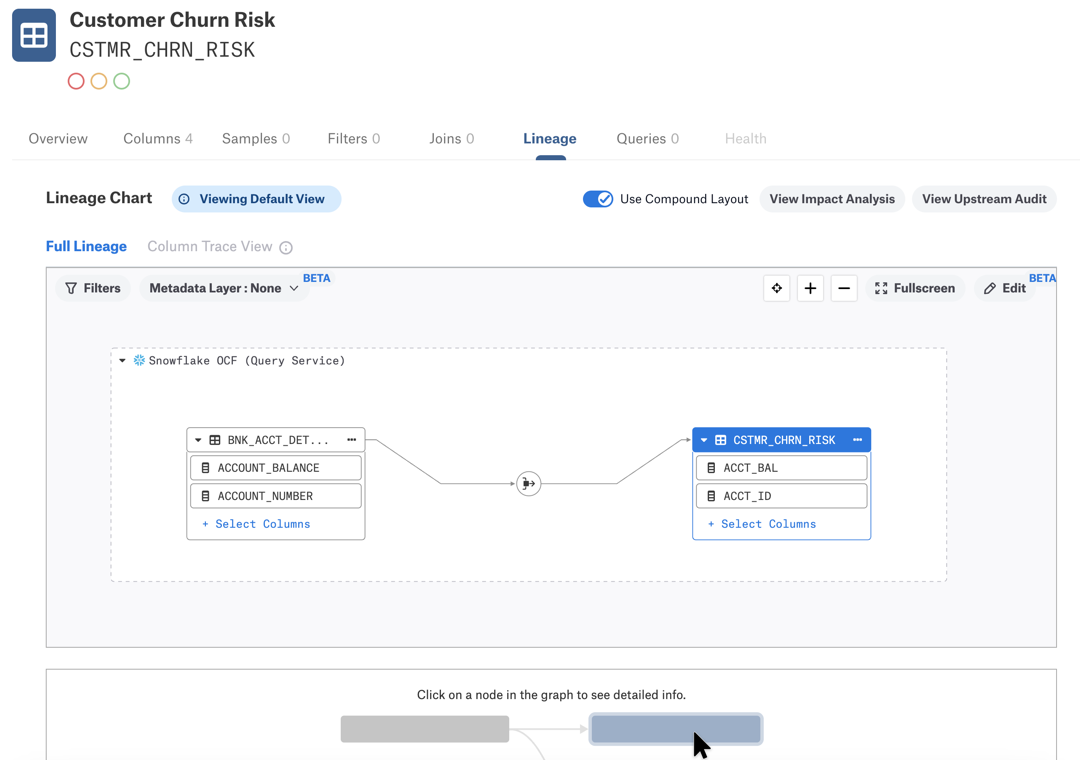Click Select Columns under BNK_ACCT_DET

[256, 524]
